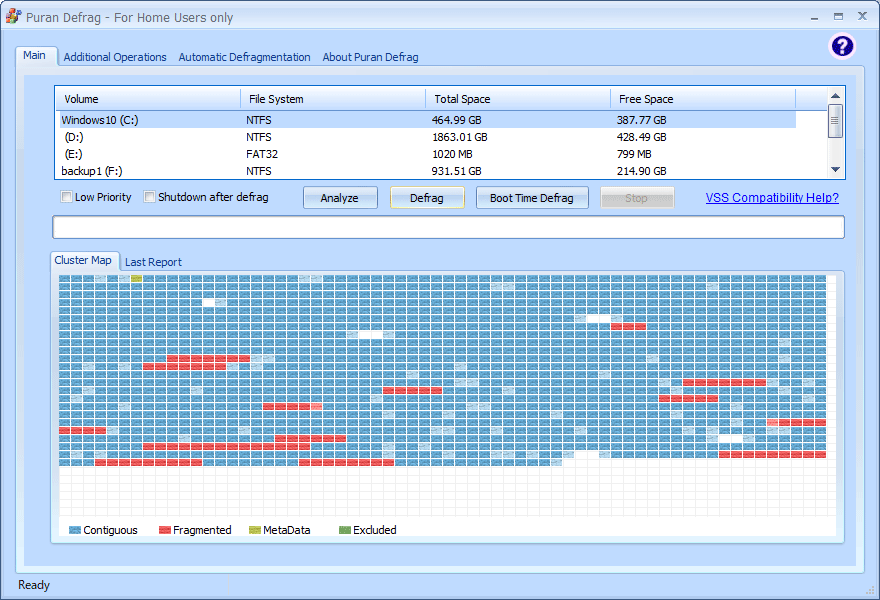The width and height of the screenshot is (880, 600).
Task: Click the empty progress status bar
Action: pyautogui.click(x=448, y=227)
